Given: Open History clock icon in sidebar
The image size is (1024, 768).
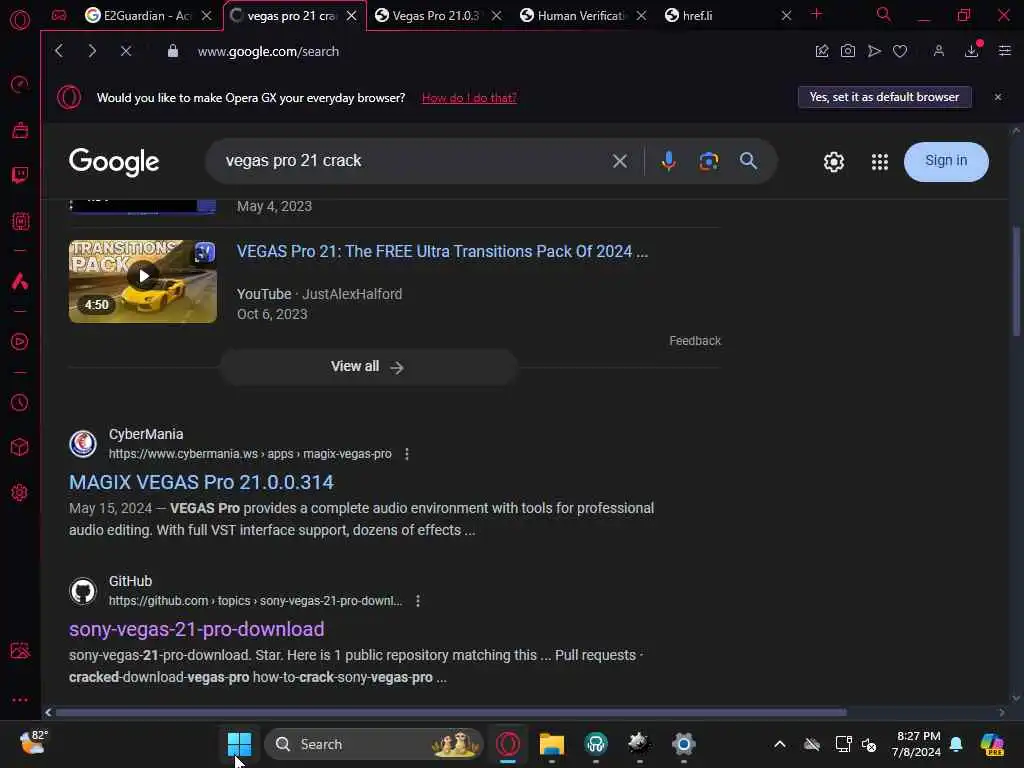Looking at the screenshot, I should pyautogui.click(x=20, y=402).
